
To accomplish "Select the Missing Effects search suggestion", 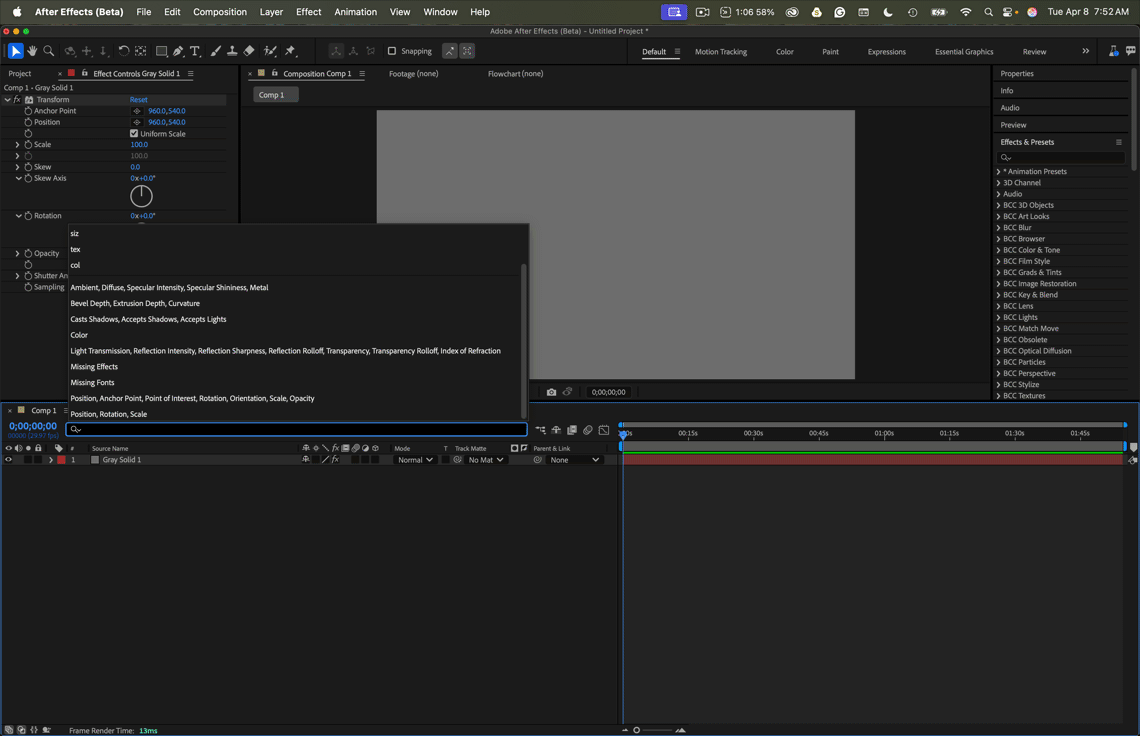I will point(94,367).
